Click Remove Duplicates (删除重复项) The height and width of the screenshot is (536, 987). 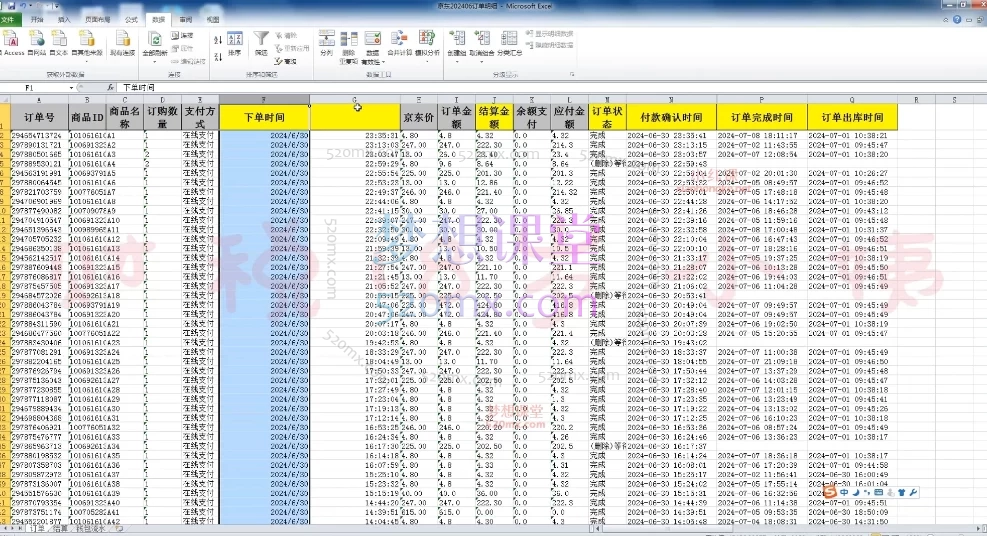click(349, 47)
